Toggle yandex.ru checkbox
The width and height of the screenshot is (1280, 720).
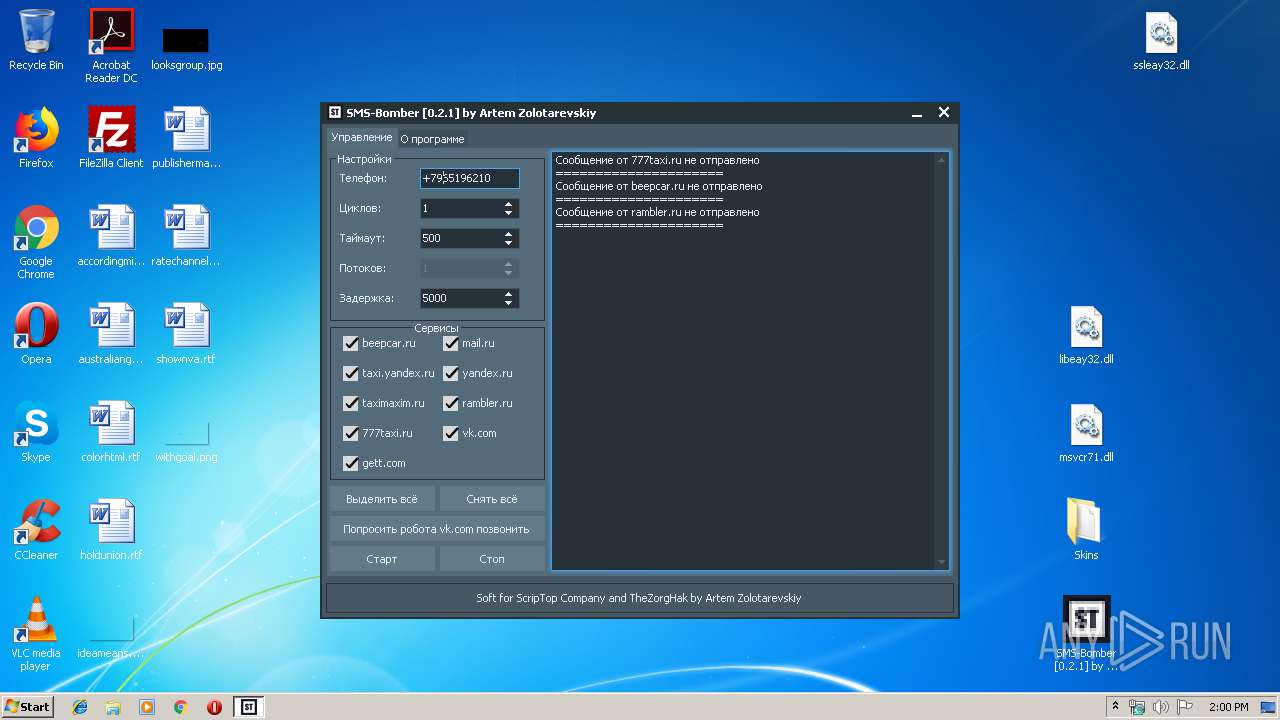coord(451,373)
